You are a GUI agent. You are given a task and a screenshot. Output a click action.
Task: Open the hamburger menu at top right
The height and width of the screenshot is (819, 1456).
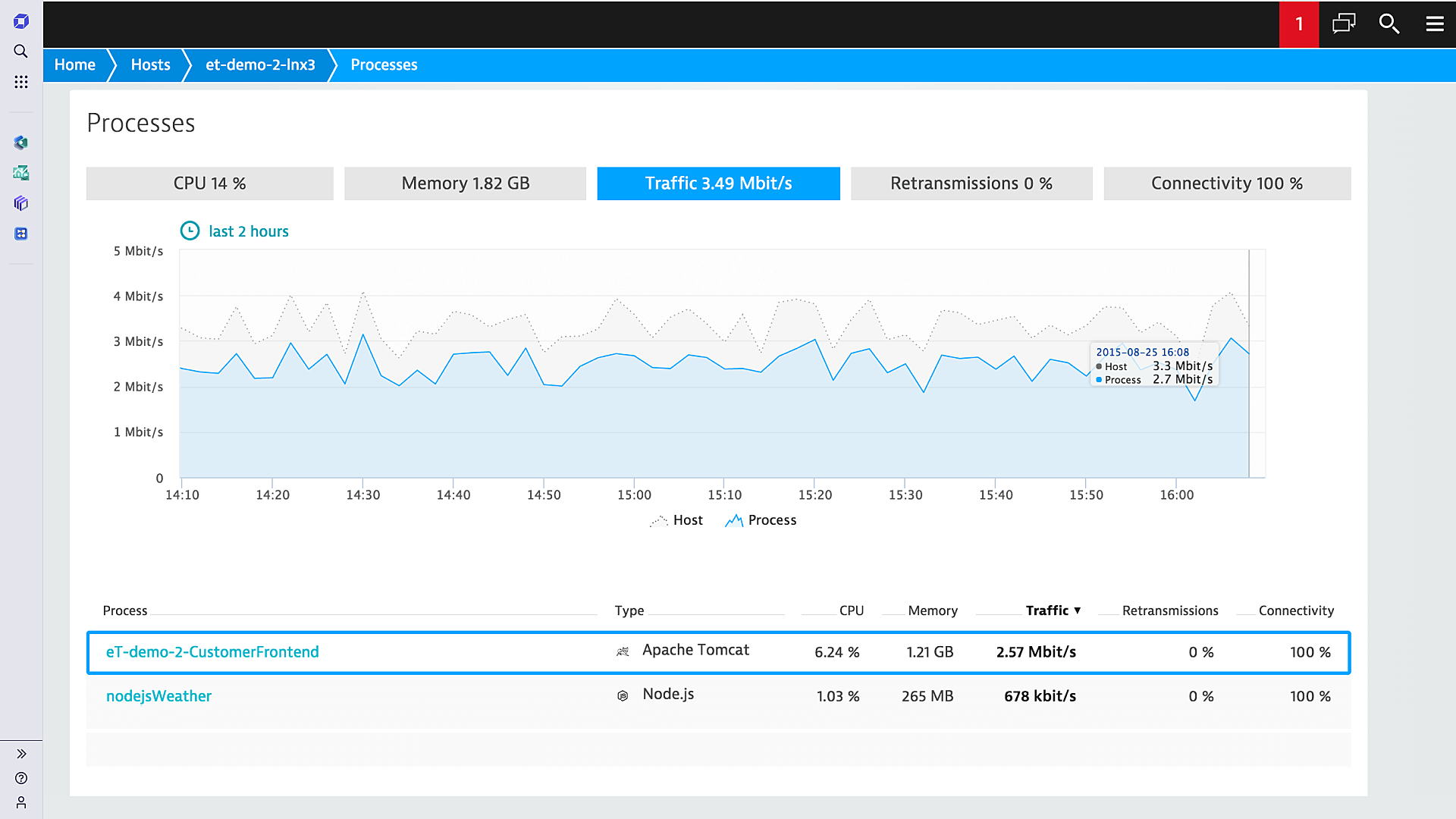pyautogui.click(x=1435, y=24)
